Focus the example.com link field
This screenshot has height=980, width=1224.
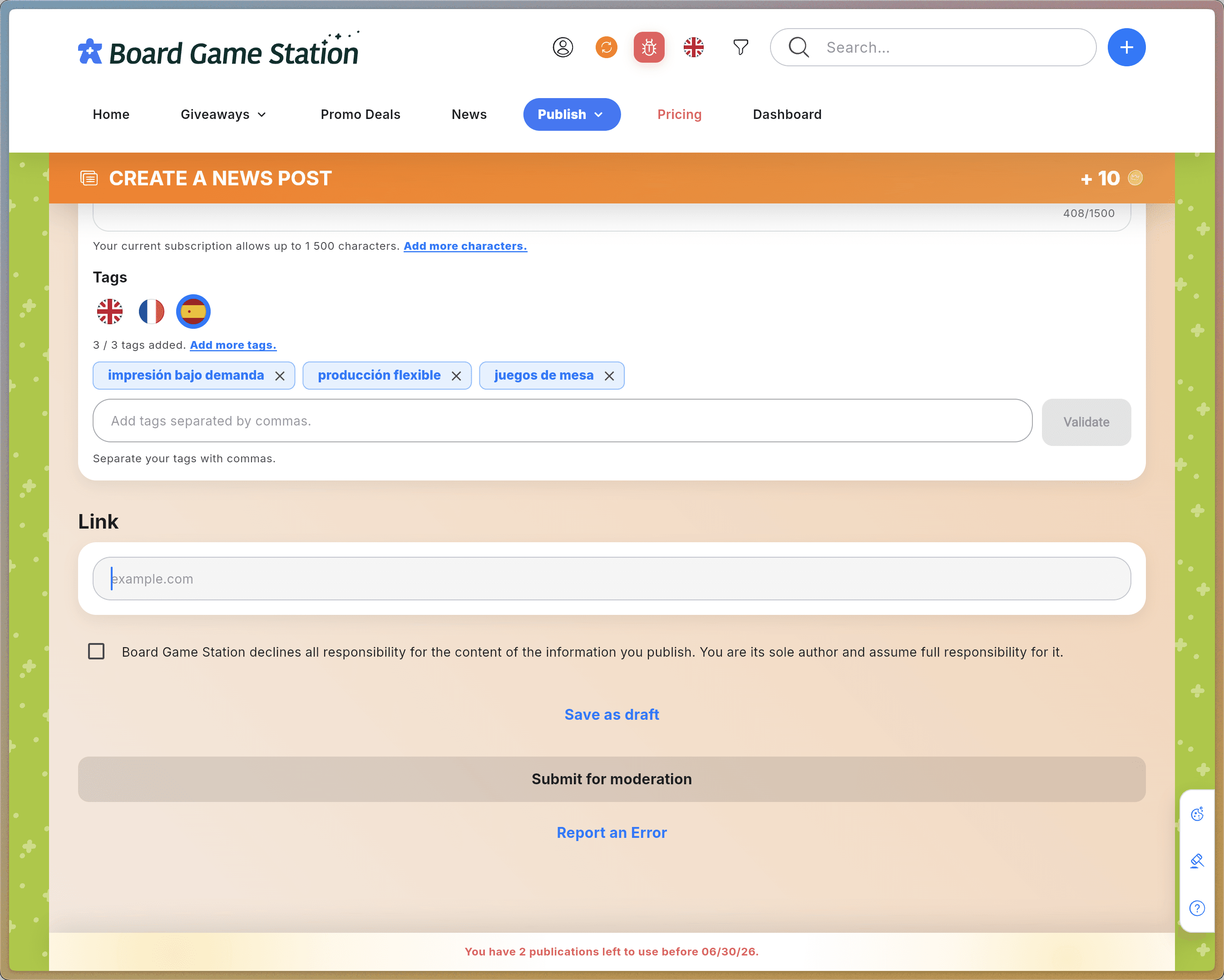click(x=612, y=579)
